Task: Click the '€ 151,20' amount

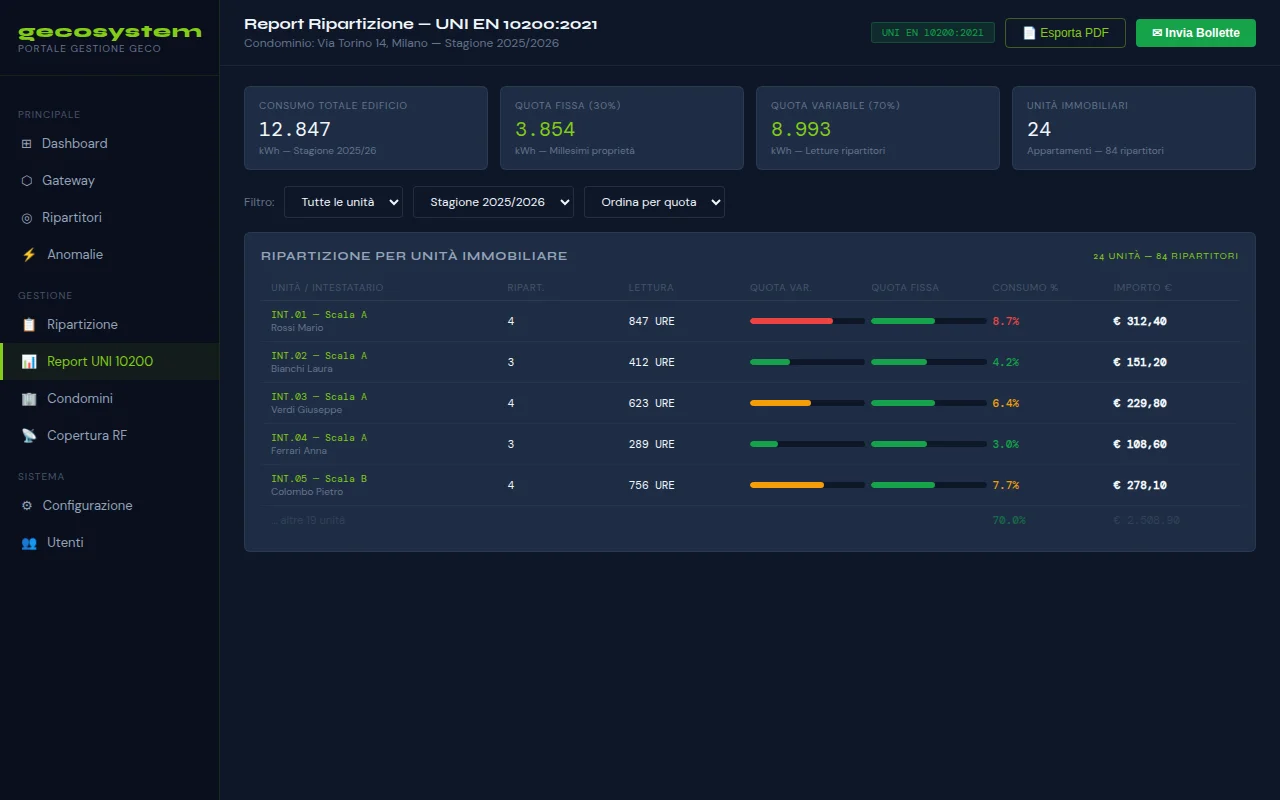Action: tap(1140, 362)
